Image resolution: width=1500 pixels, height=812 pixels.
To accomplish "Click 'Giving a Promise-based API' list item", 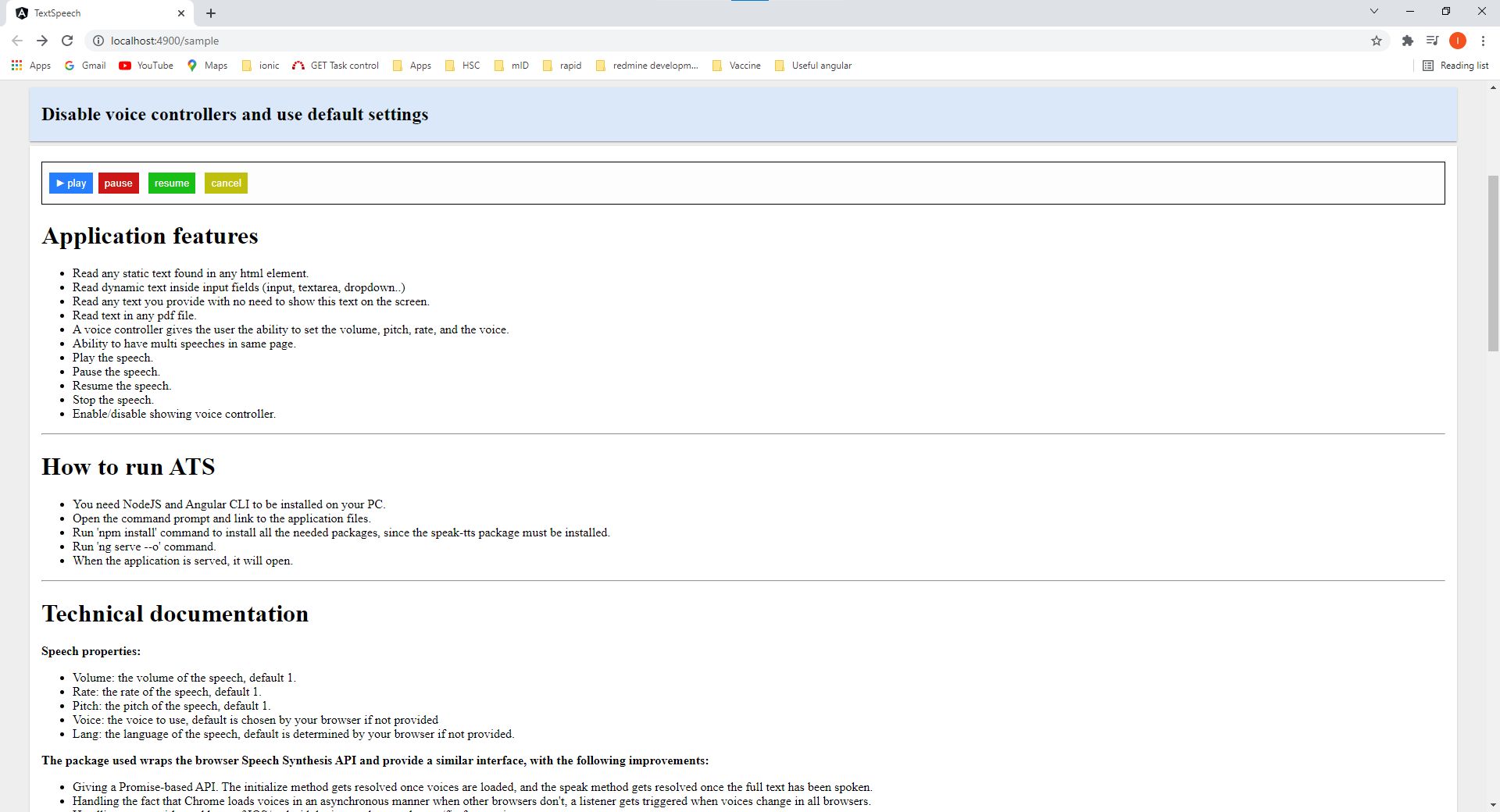I will click(473, 787).
